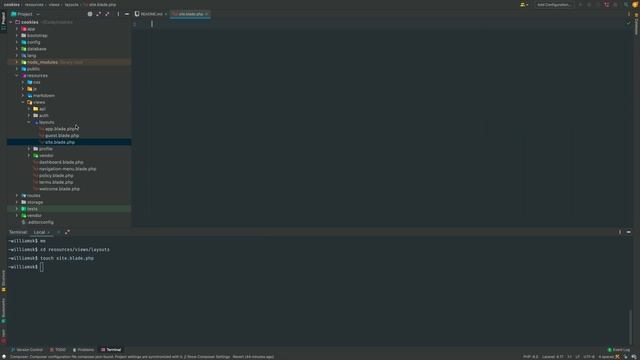This screenshot has height=360, width=640.
Task: Open dashboard.blade.php file
Action: [61, 162]
